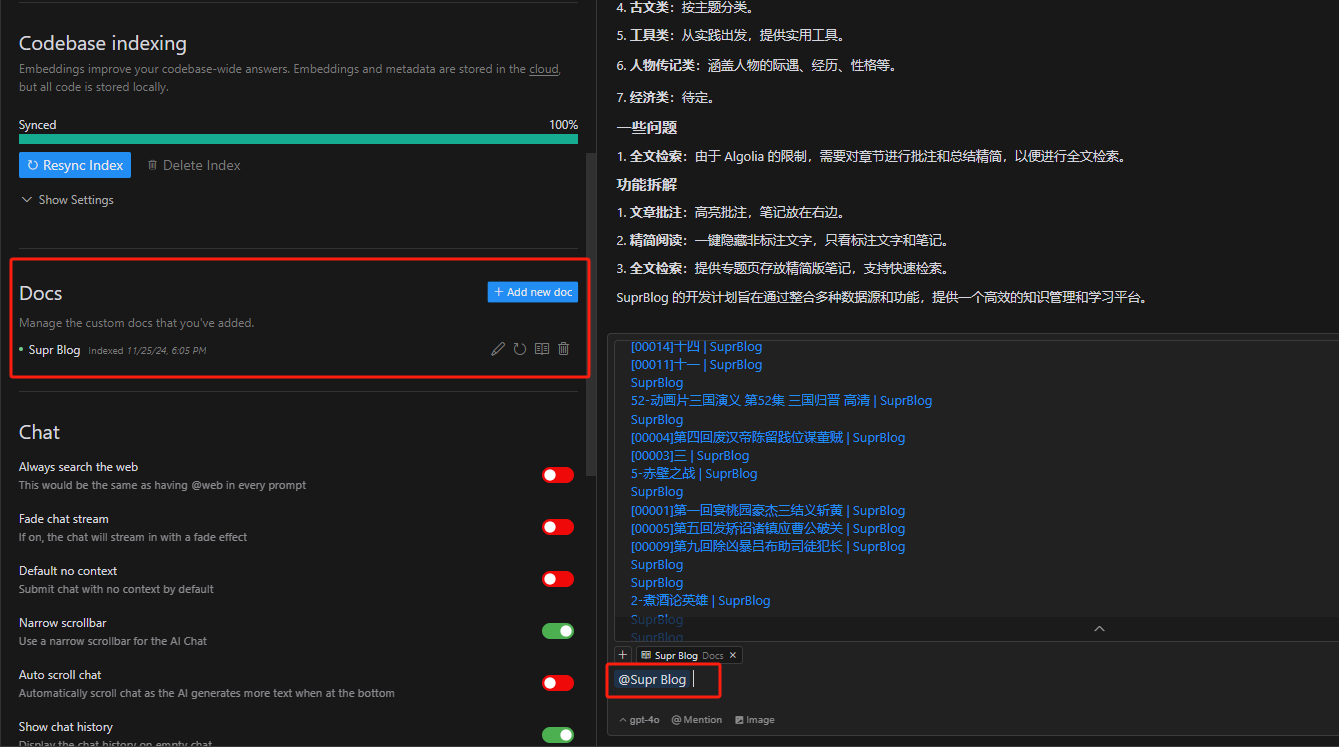Focus the chat input containing @Supr Blog
Viewport: 1339px width, 747px height.
tap(972, 680)
